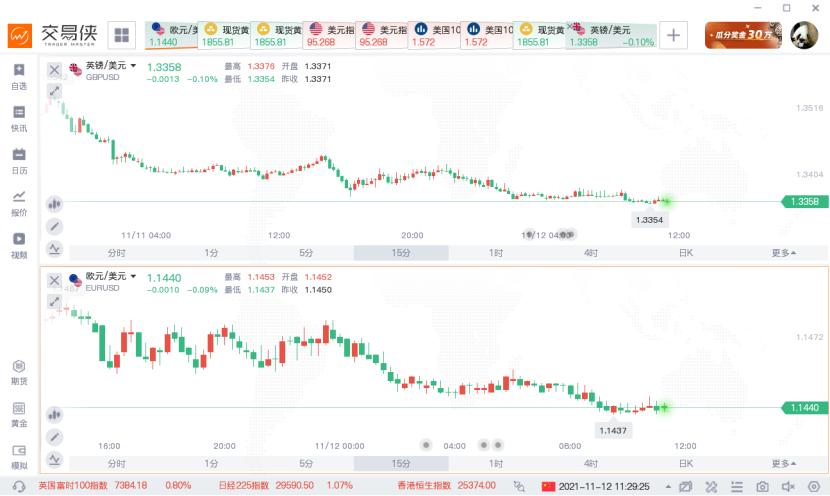Select 4时 on the EURUSD chart
Screen dimensions: 830x496
point(591,464)
